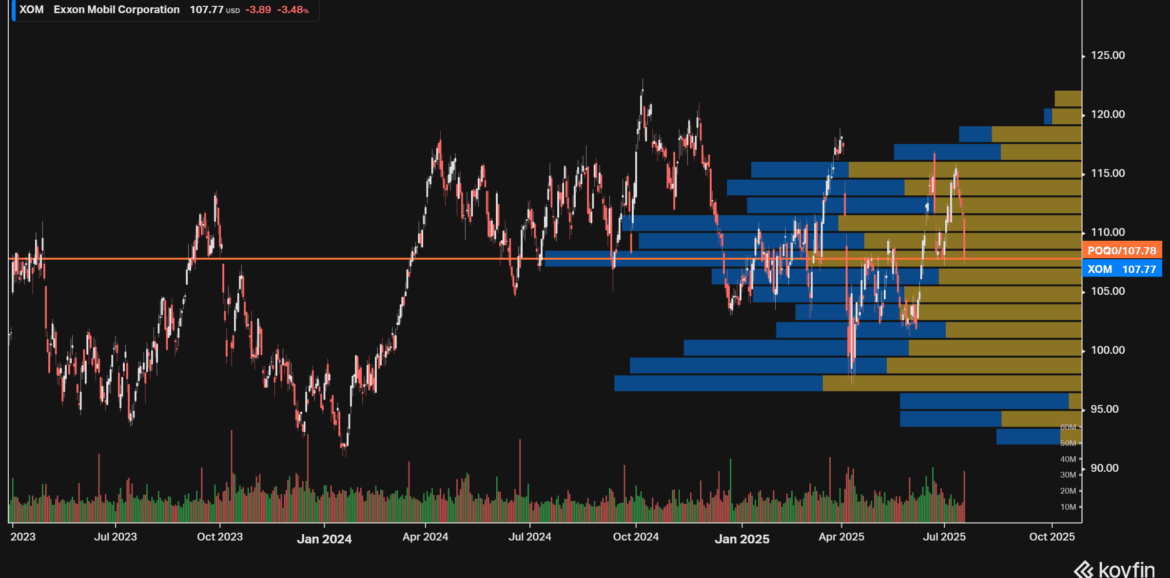Click the 10M volume axis label
Image resolution: width=1170 pixels, height=578 pixels.
tap(1068, 507)
